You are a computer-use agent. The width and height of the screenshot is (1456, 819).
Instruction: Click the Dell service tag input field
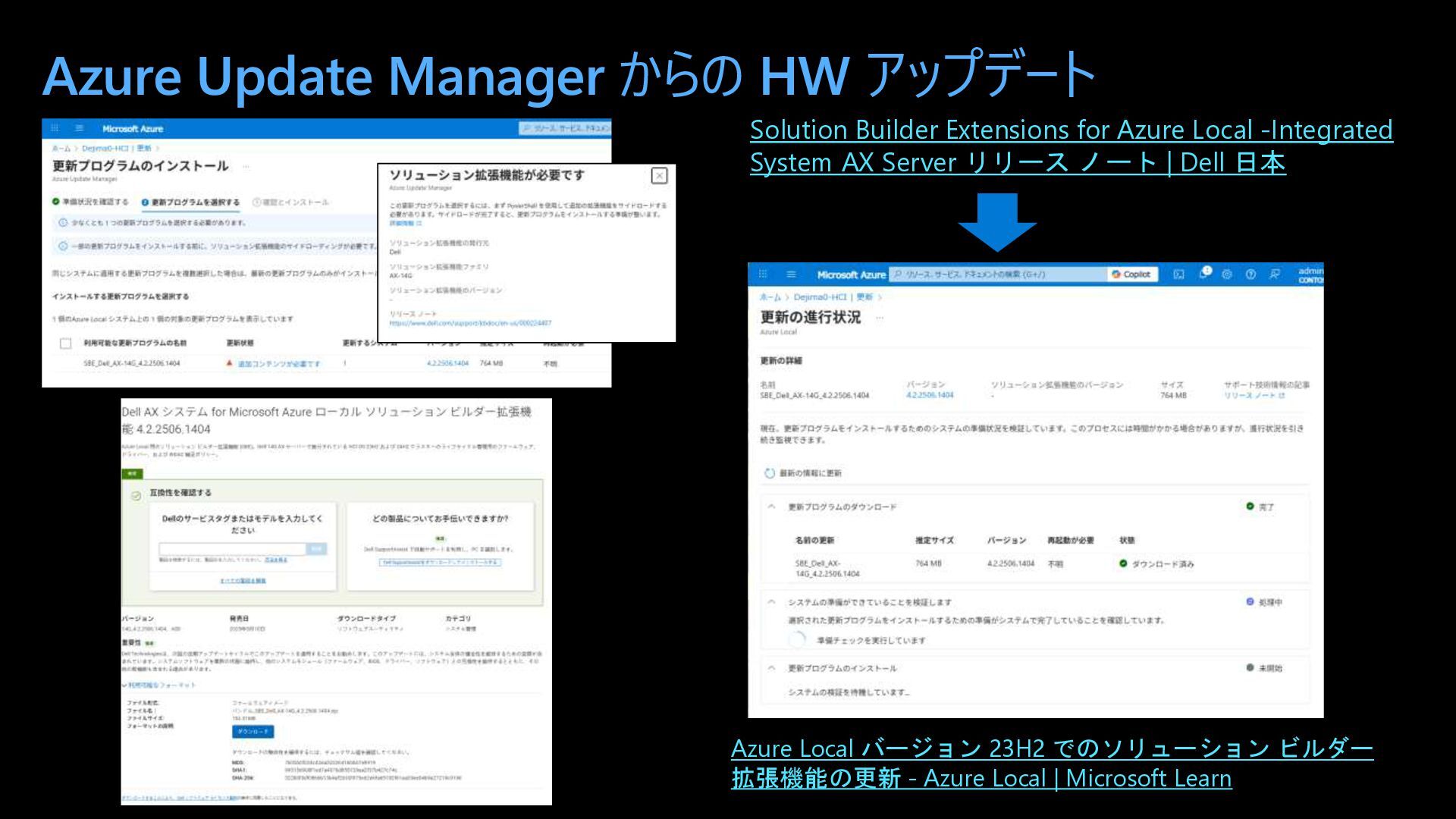click(232, 548)
